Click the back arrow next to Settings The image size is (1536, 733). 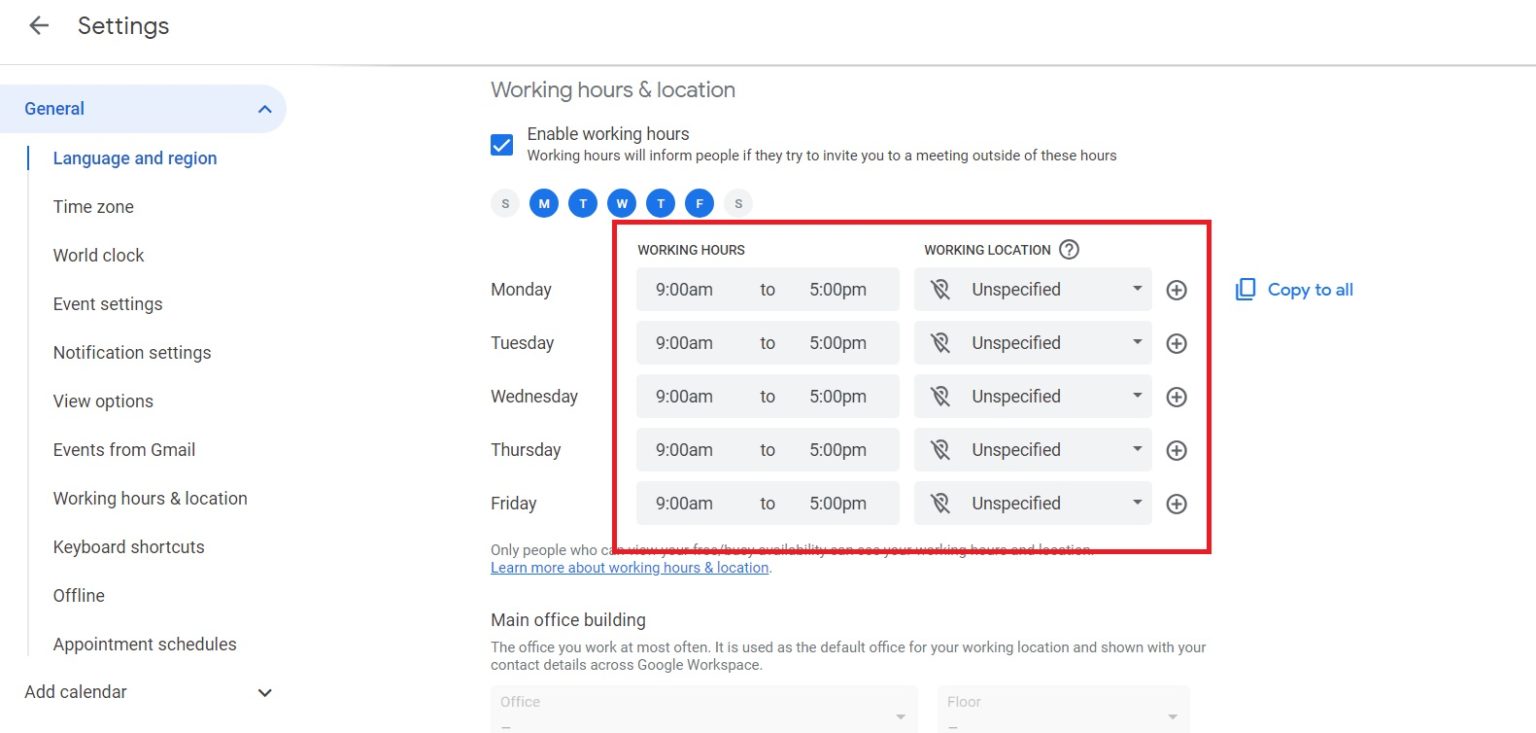click(x=39, y=26)
